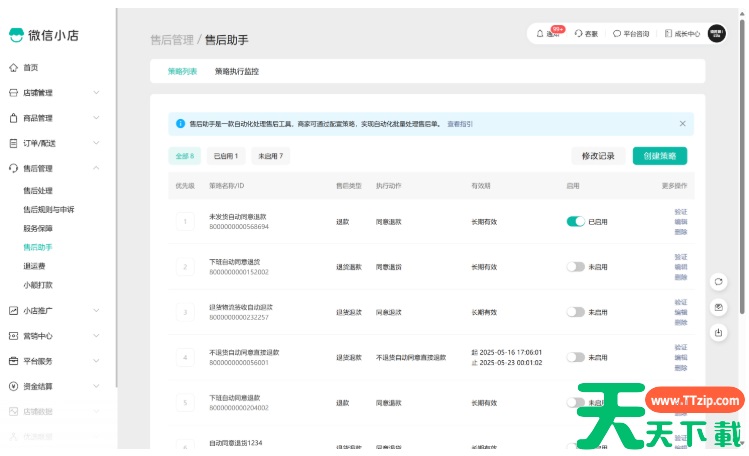The height and width of the screenshot is (456, 749).
Task: Filter strategies by 未启用 7
Action: point(270,156)
